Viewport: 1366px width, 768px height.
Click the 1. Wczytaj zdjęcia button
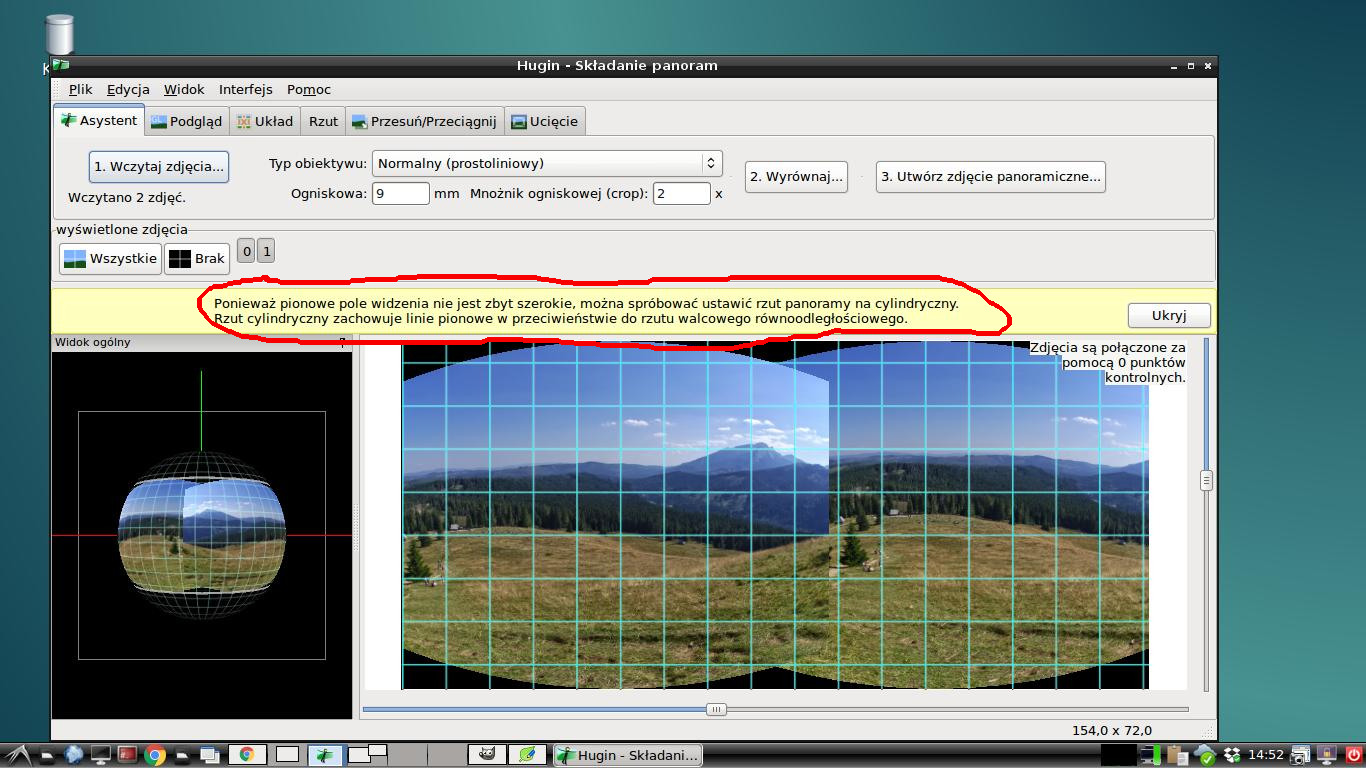click(x=159, y=167)
